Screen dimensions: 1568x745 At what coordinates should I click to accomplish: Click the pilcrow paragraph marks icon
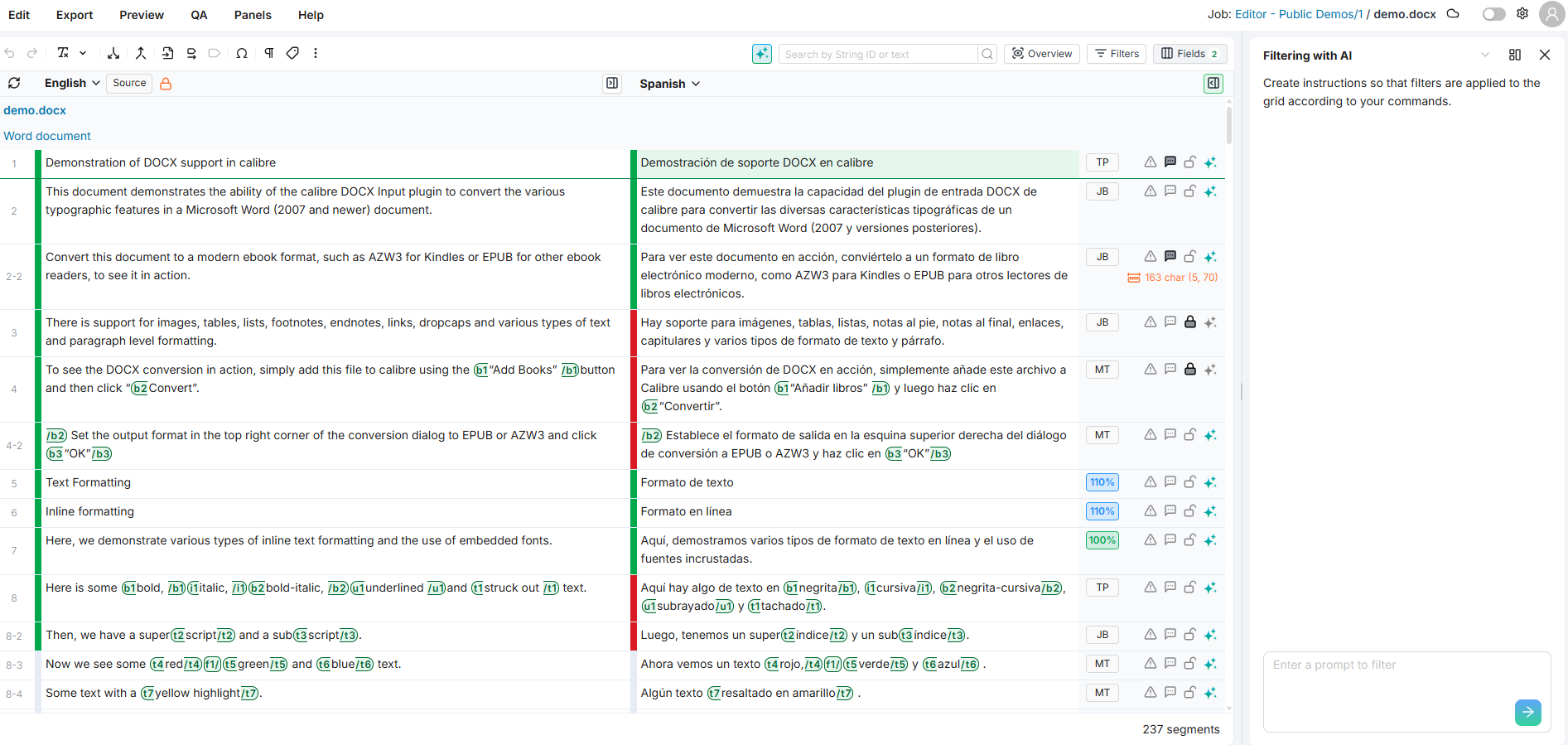(x=269, y=53)
